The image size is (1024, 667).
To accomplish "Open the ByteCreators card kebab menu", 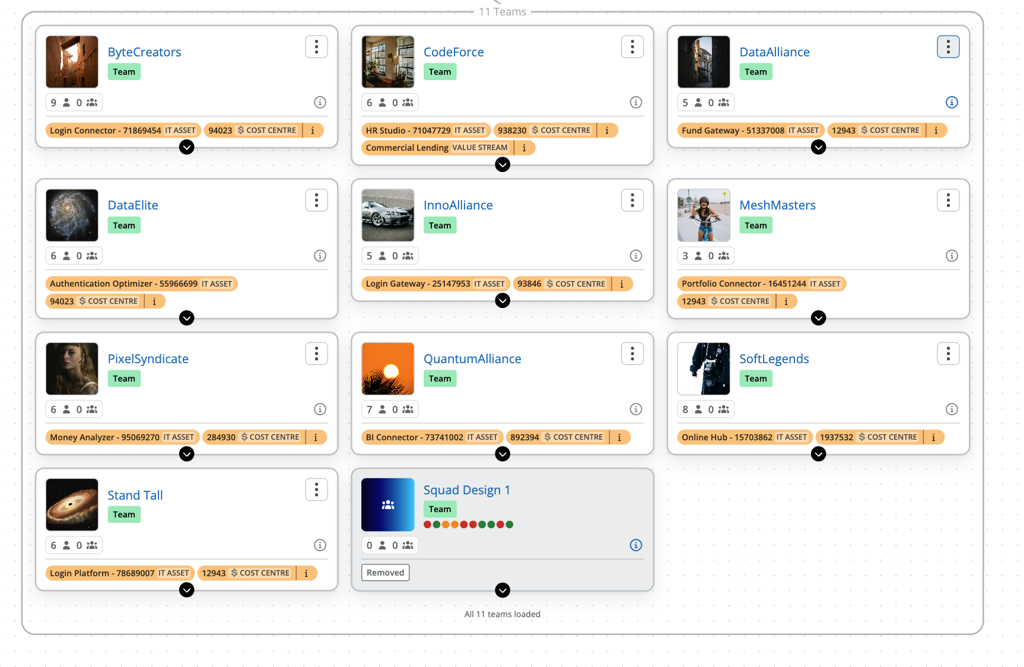I will coord(316,46).
